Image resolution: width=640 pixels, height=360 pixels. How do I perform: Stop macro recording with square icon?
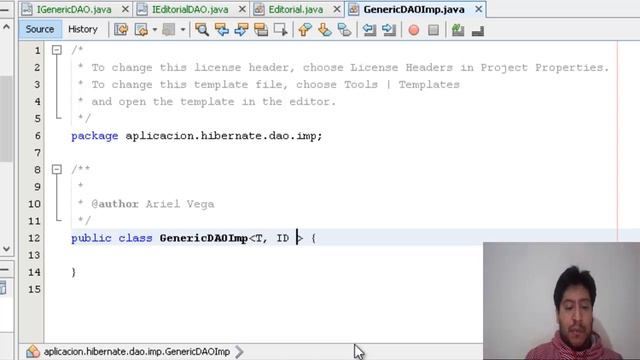click(433, 30)
